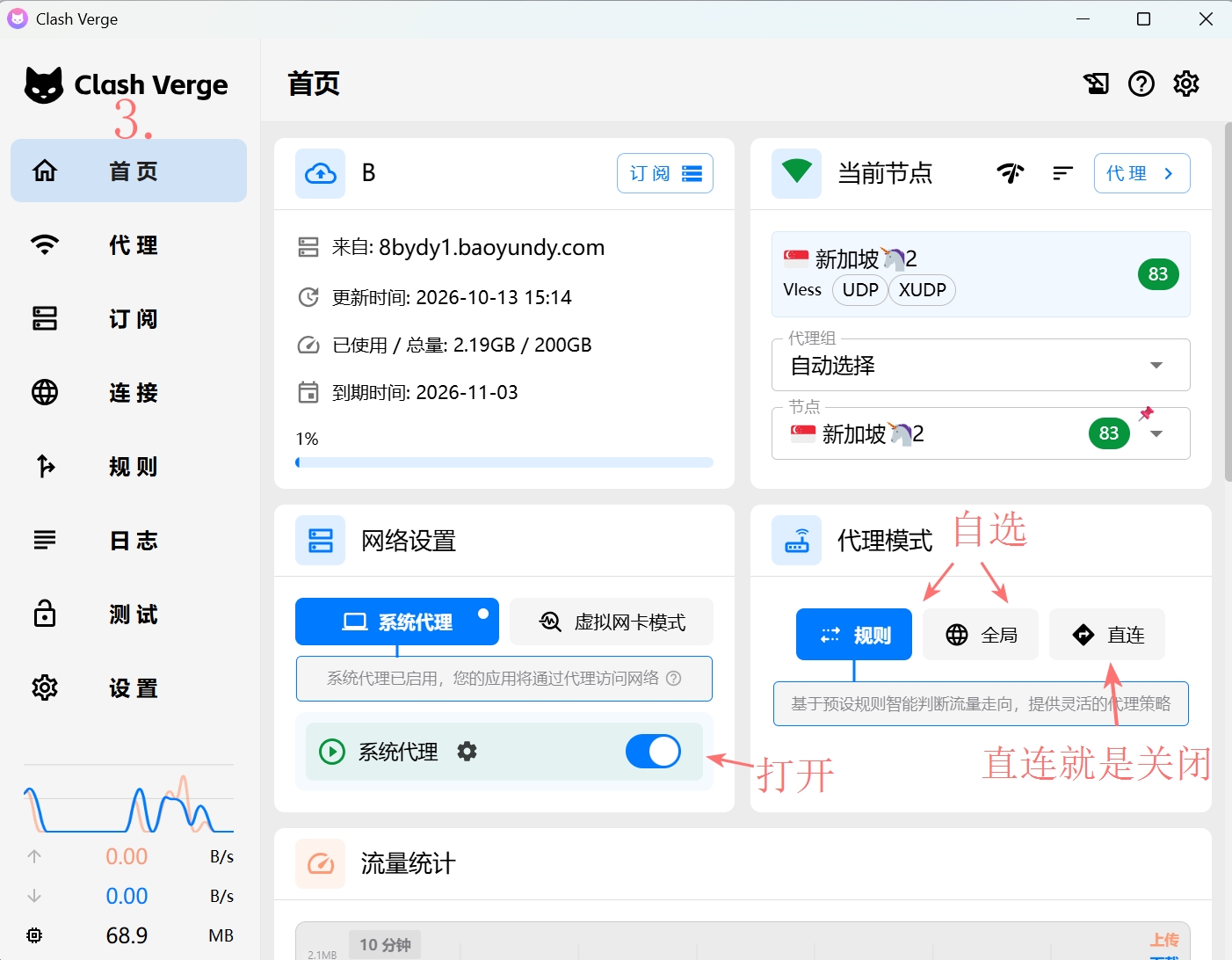Go to 代理 in the sidebar
The height and width of the screenshot is (960, 1232).
128,244
